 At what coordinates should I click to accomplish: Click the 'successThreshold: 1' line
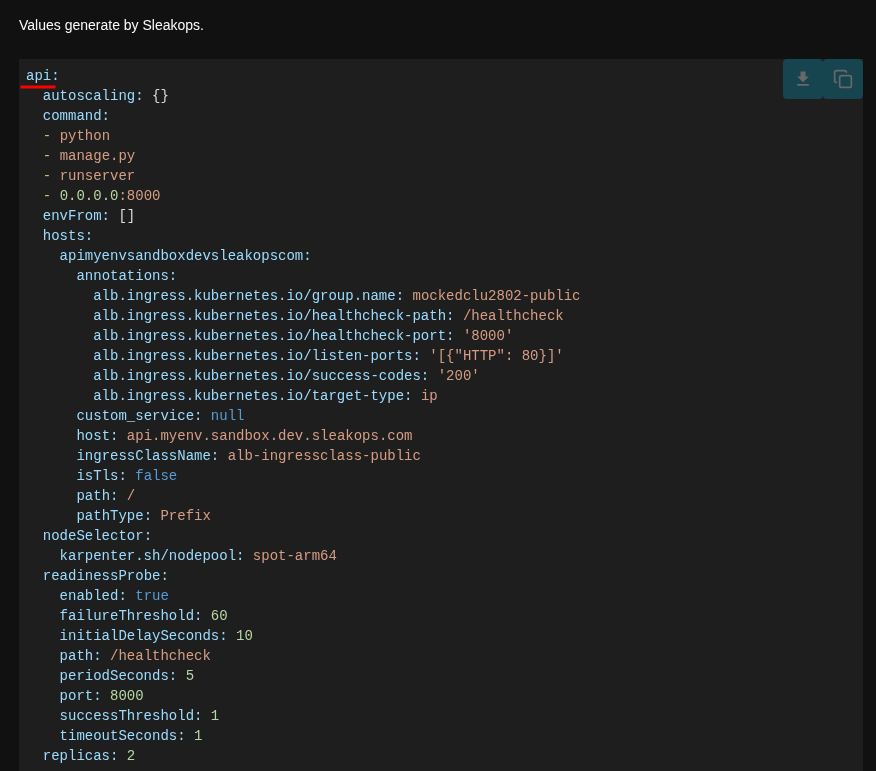140,716
